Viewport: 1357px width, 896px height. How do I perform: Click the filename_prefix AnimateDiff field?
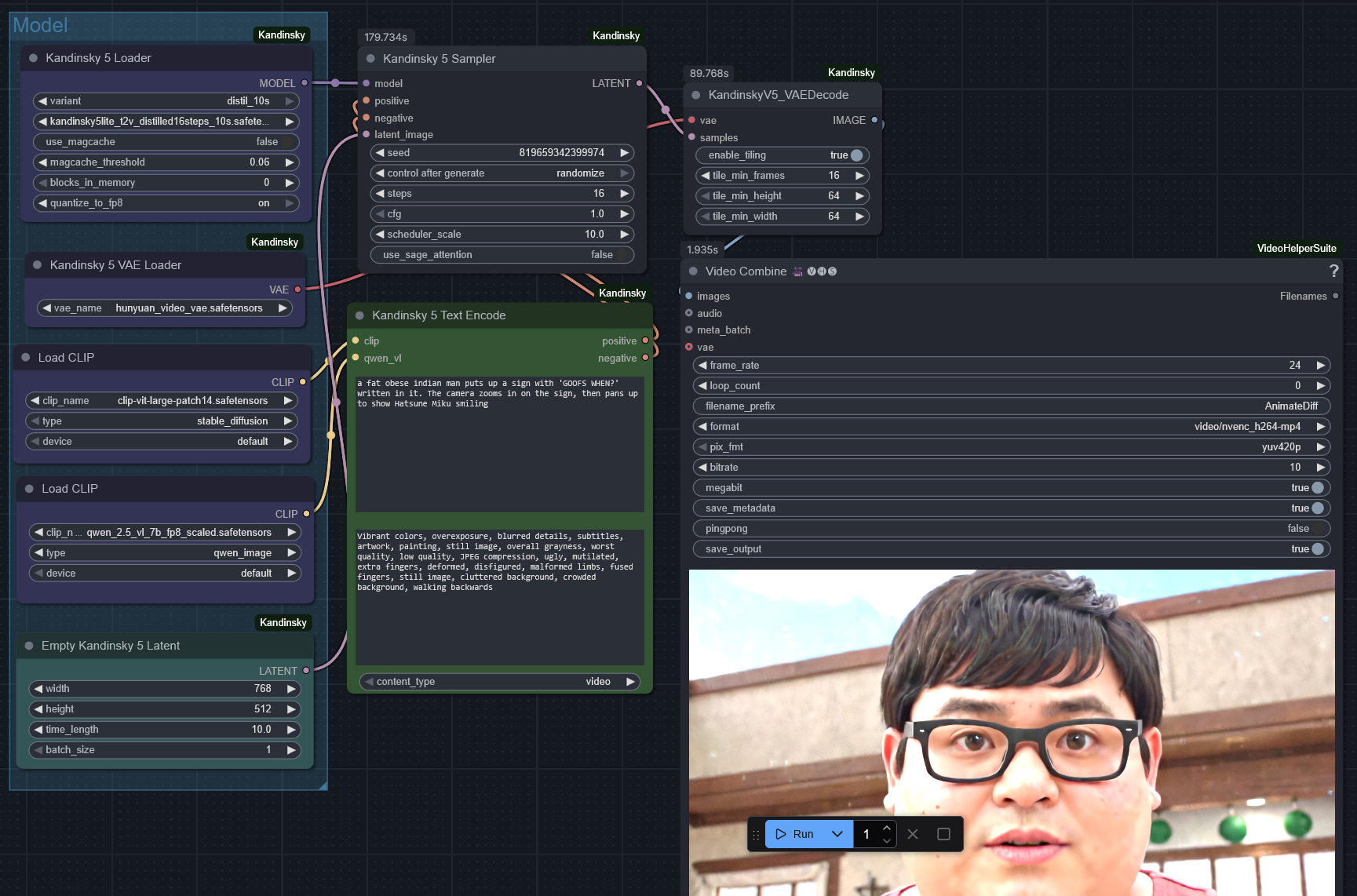[x=1012, y=406]
